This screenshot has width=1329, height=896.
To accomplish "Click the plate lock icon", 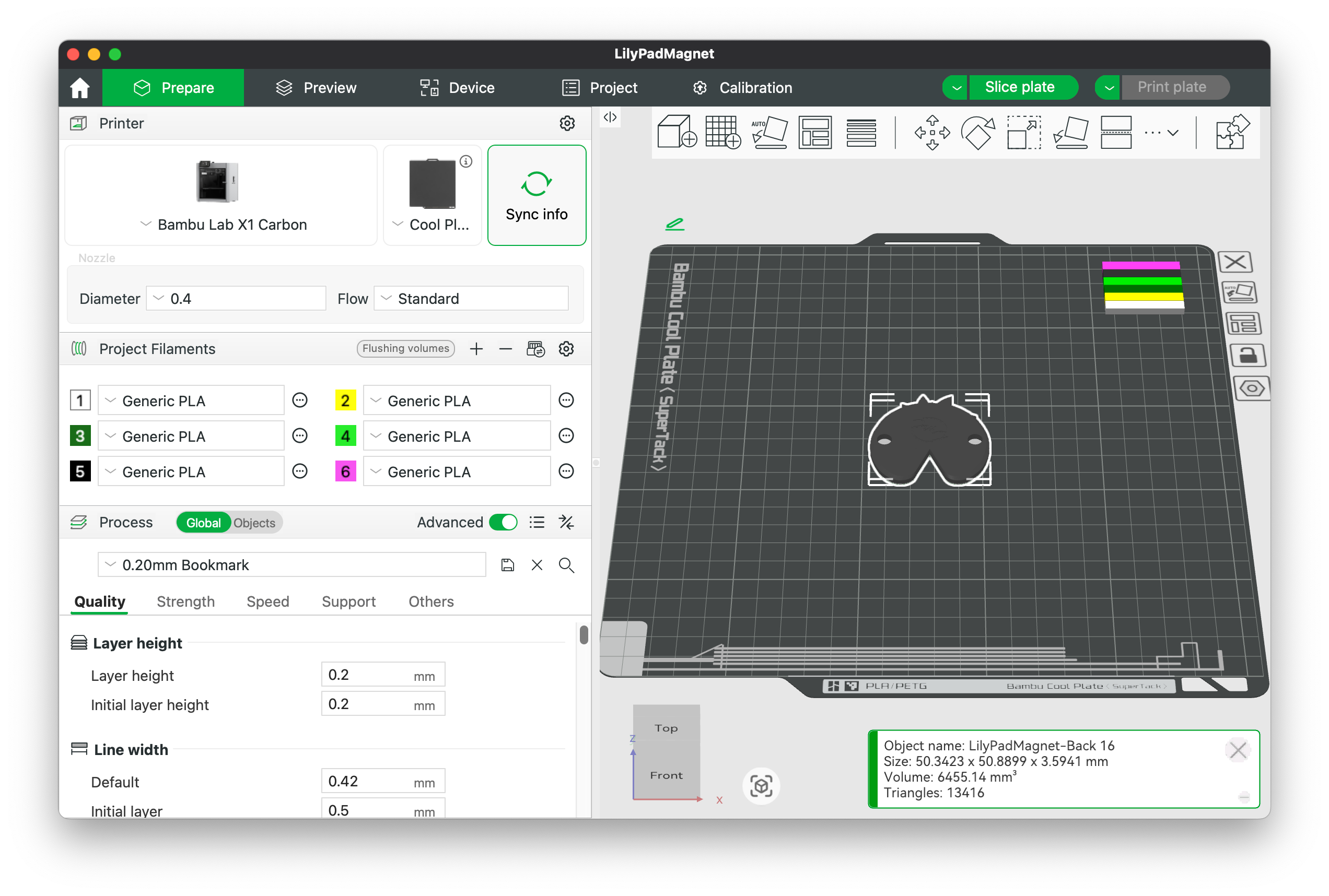I will tap(1248, 356).
